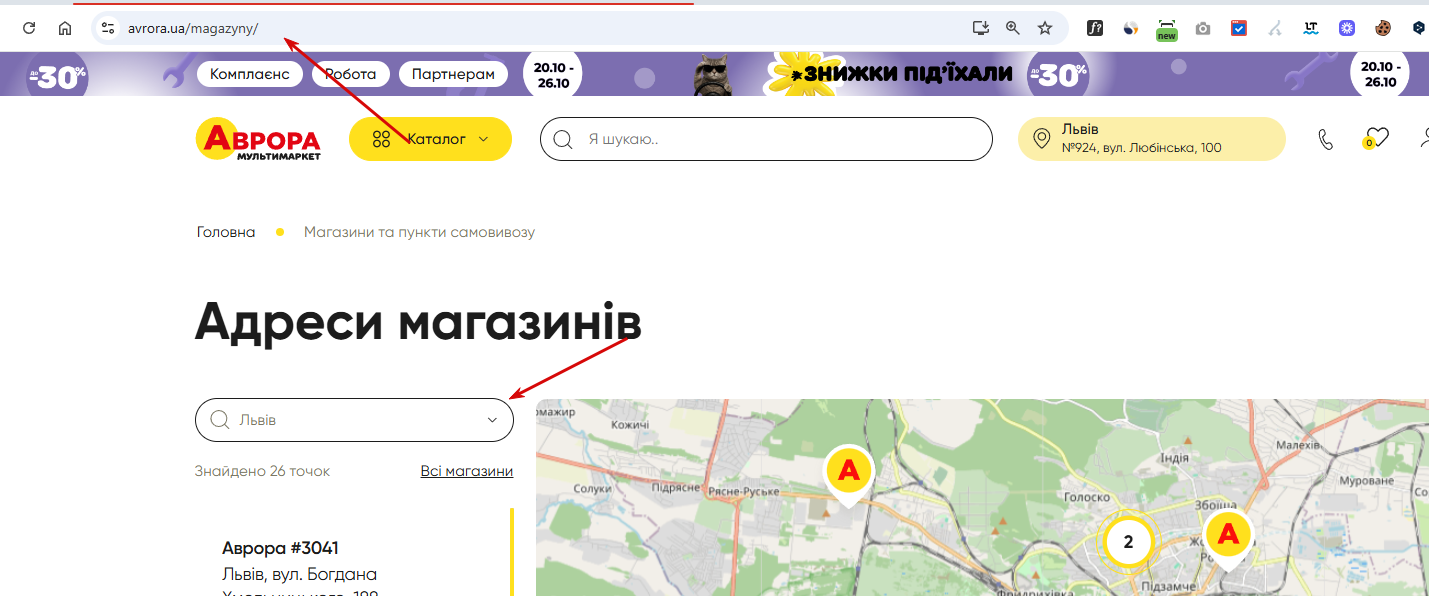The width and height of the screenshot is (1429, 596).
Task: Click the gray camera extension icon
Action: pyautogui.click(x=1203, y=28)
